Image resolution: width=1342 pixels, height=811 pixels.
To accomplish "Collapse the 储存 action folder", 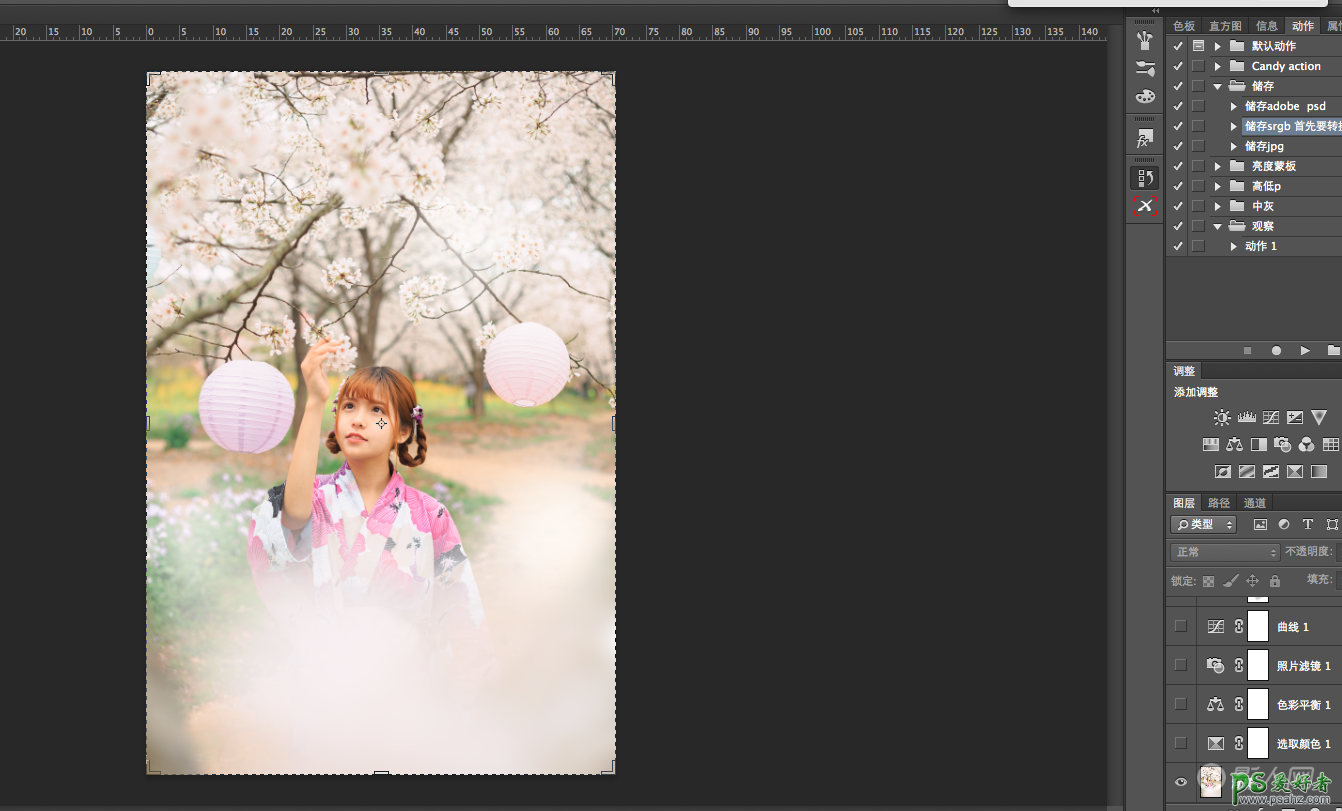I will pos(1217,86).
